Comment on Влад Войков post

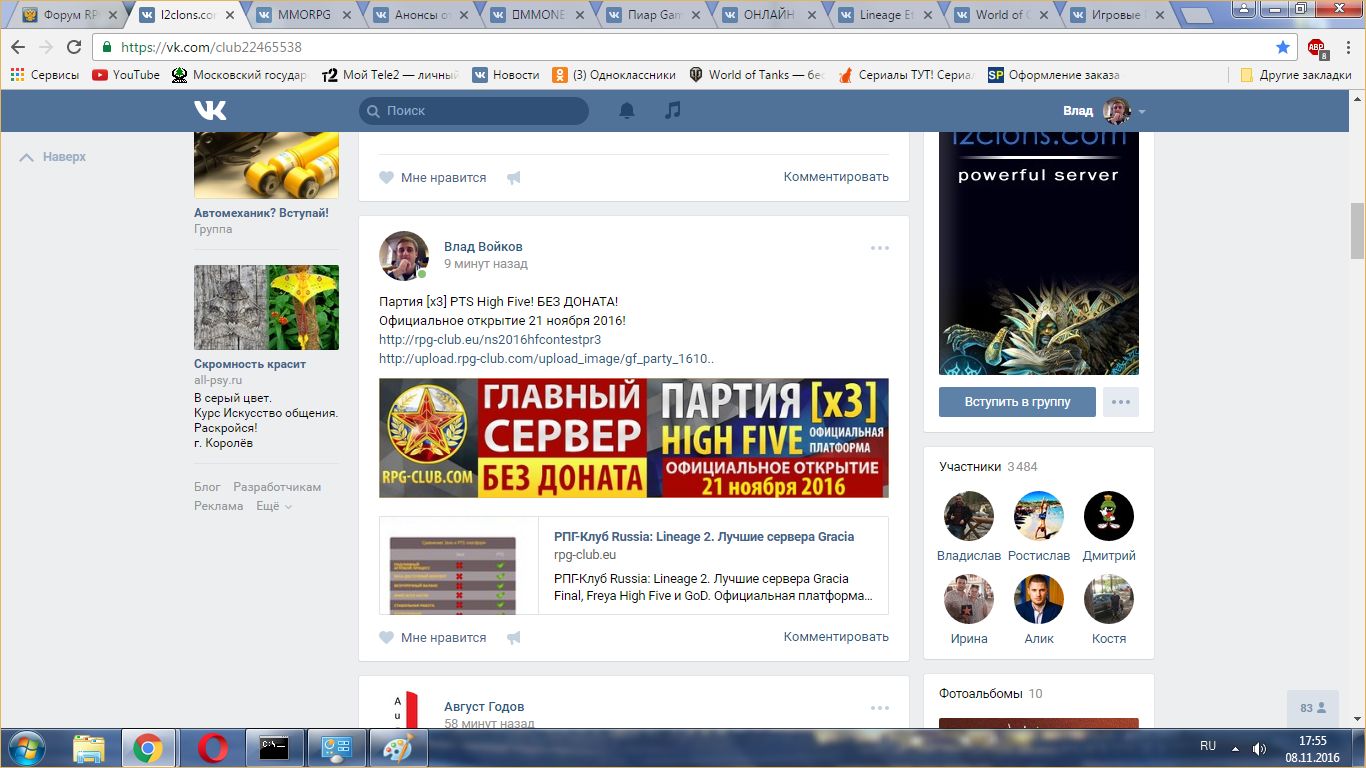(x=836, y=637)
